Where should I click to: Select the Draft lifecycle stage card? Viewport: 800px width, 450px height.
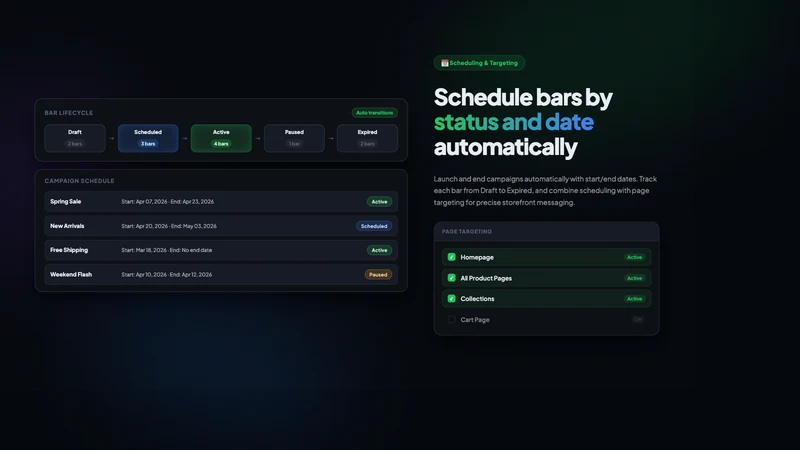coord(75,138)
